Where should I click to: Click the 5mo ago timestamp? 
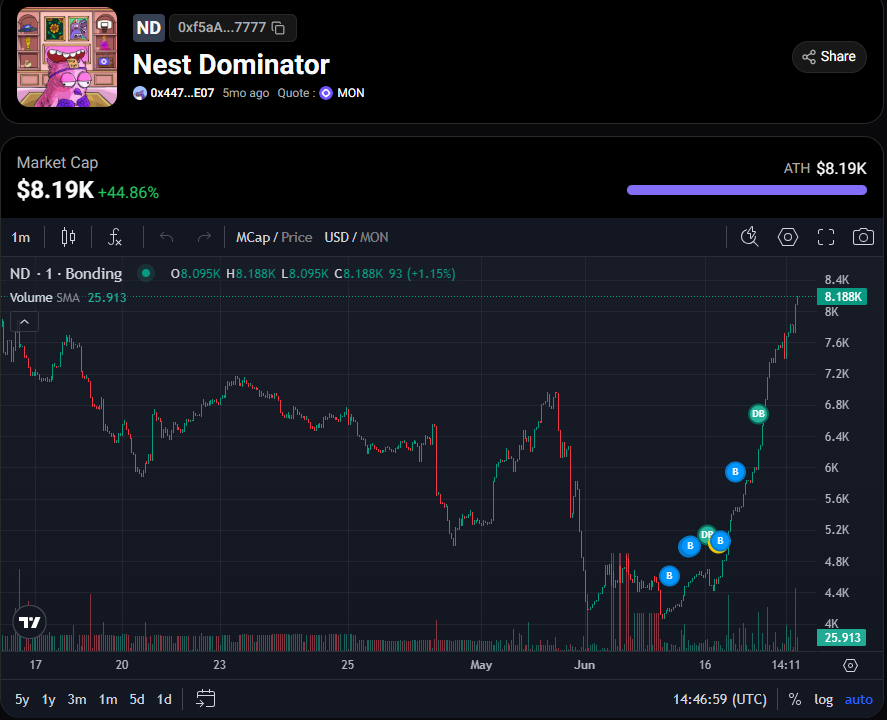pos(246,93)
